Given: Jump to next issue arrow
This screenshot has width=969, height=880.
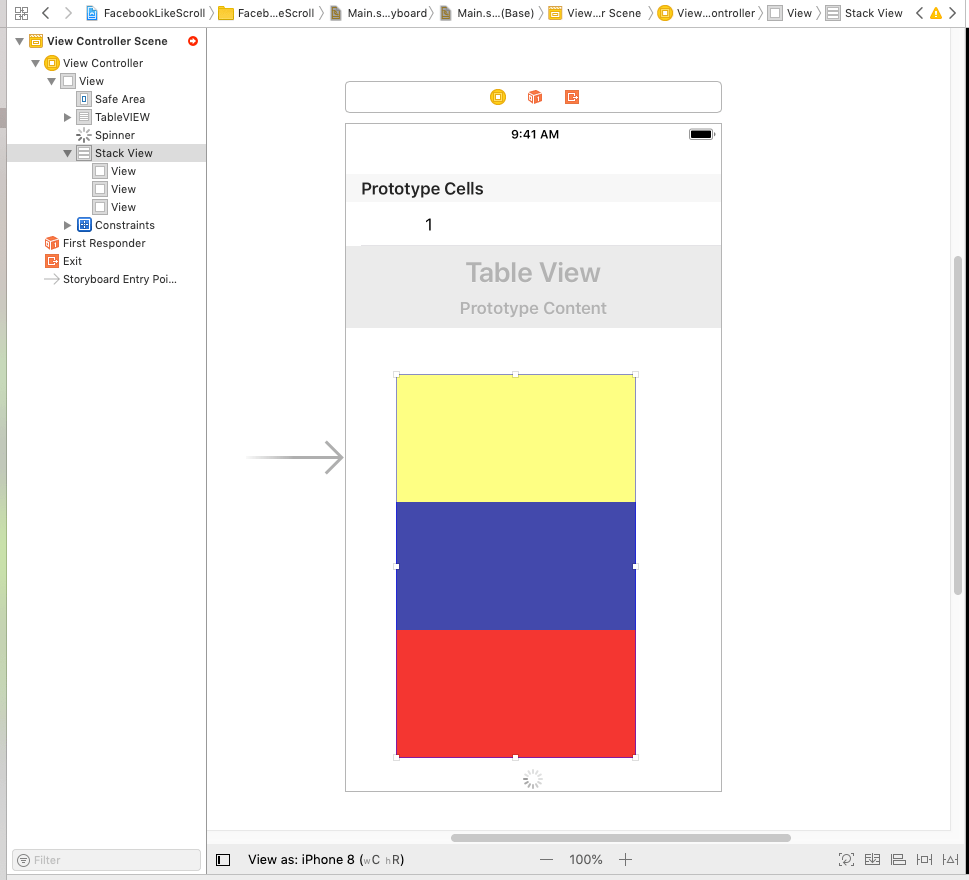Looking at the screenshot, I should 953,13.
